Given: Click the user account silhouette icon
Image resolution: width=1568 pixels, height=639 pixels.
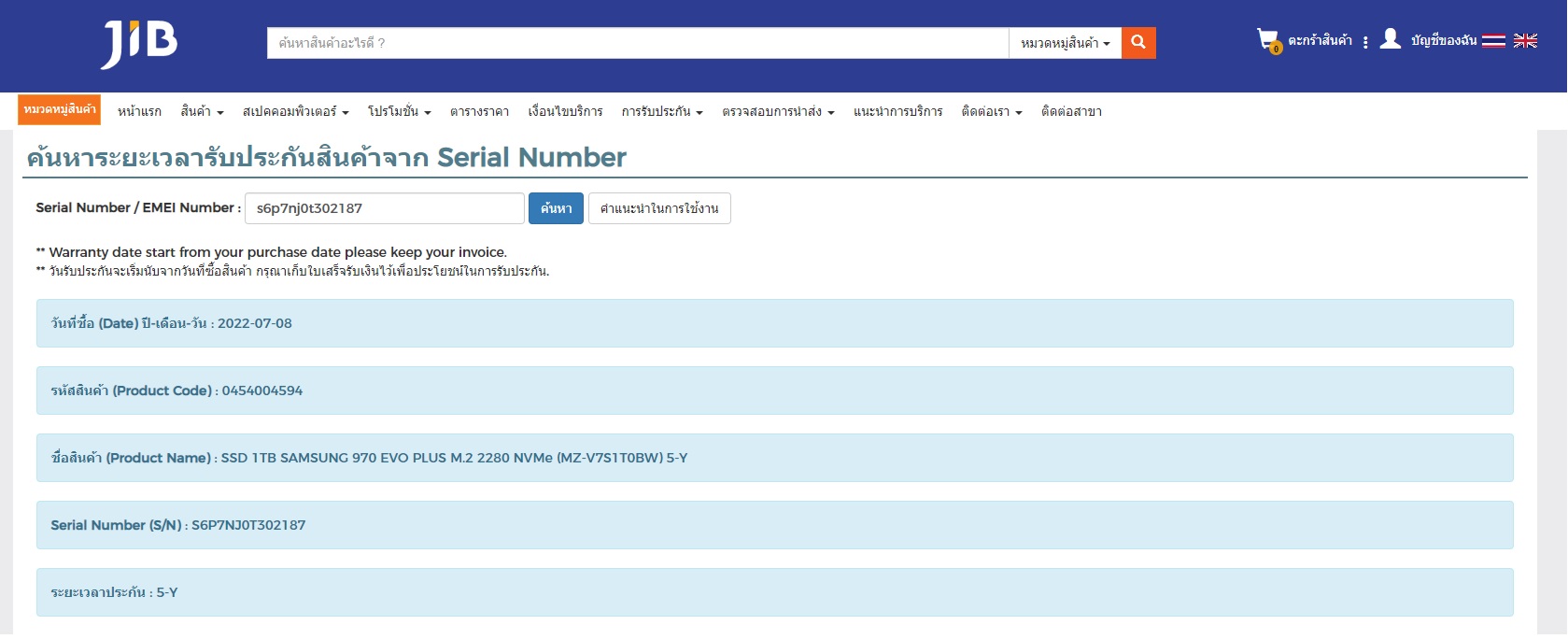Looking at the screenshot, I should pos(1391,38).
